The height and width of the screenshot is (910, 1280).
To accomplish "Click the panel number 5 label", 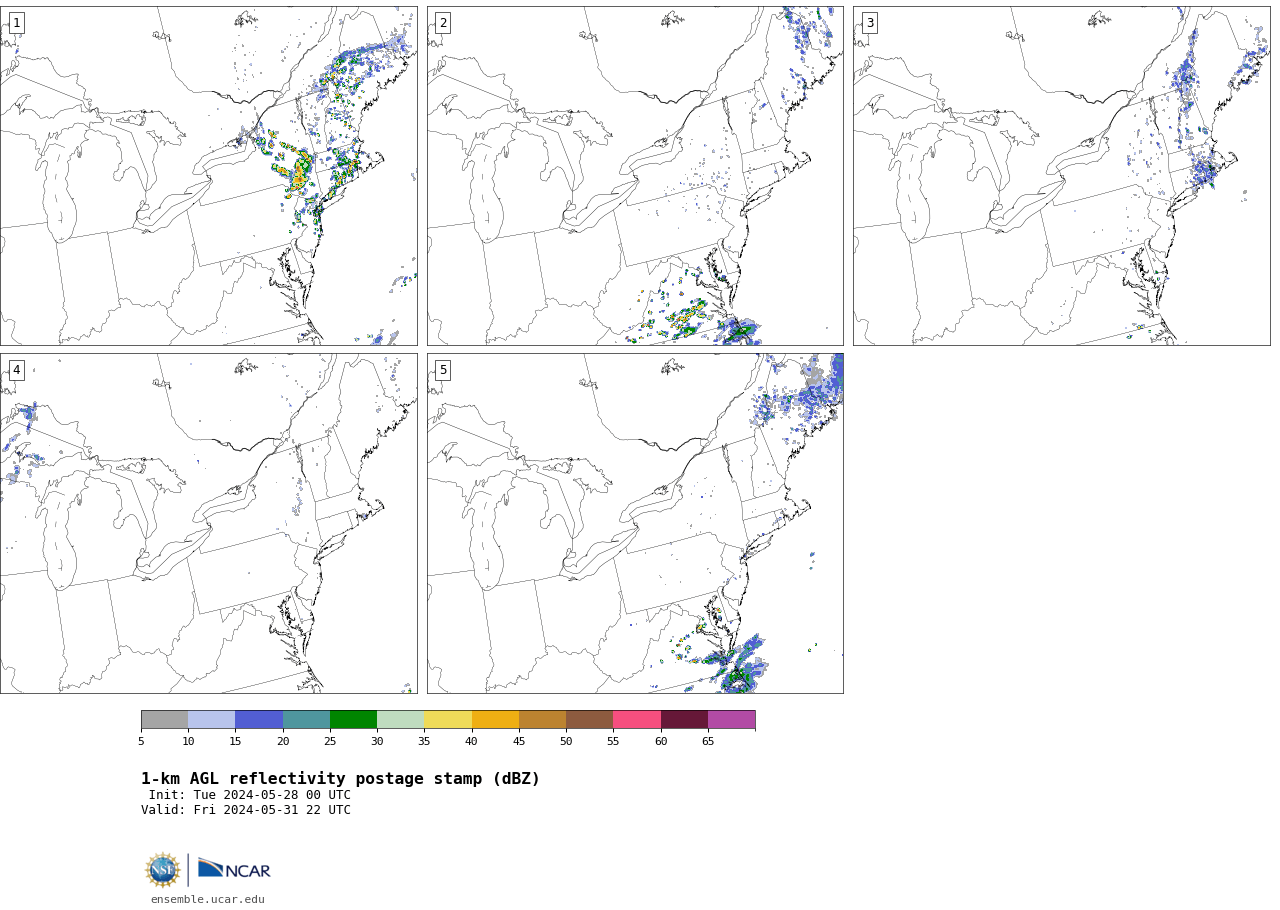I will [443, 370].
